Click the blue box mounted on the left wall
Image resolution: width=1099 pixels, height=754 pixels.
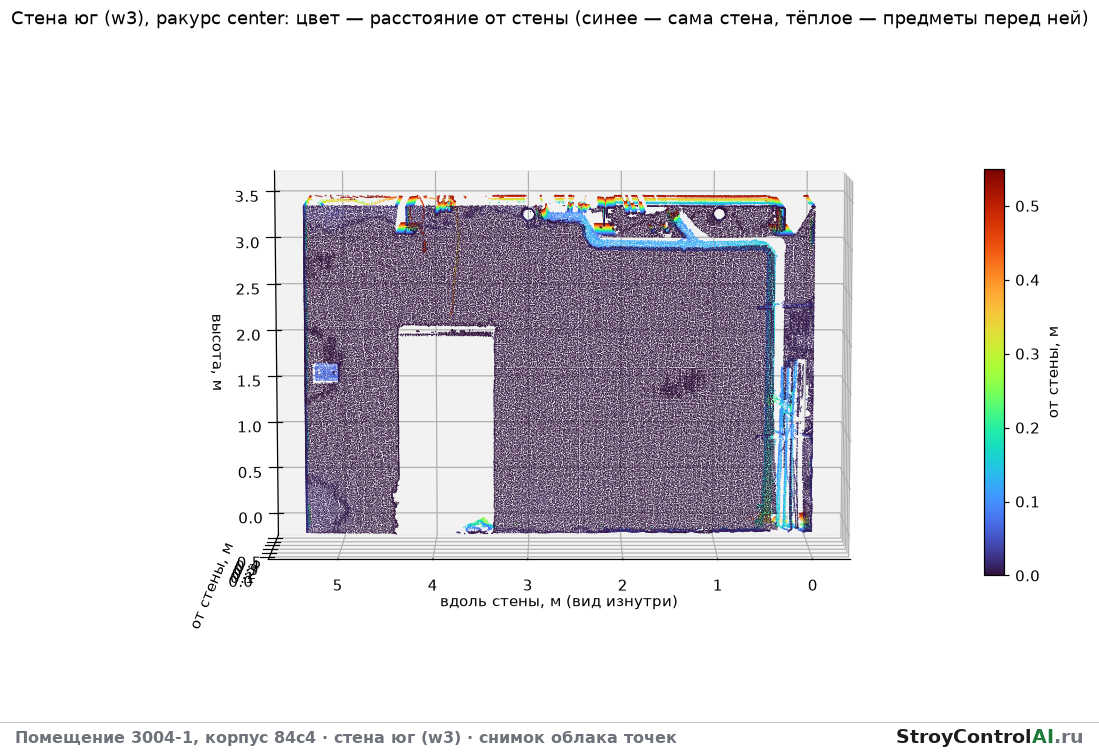click(x=325, y=373)
